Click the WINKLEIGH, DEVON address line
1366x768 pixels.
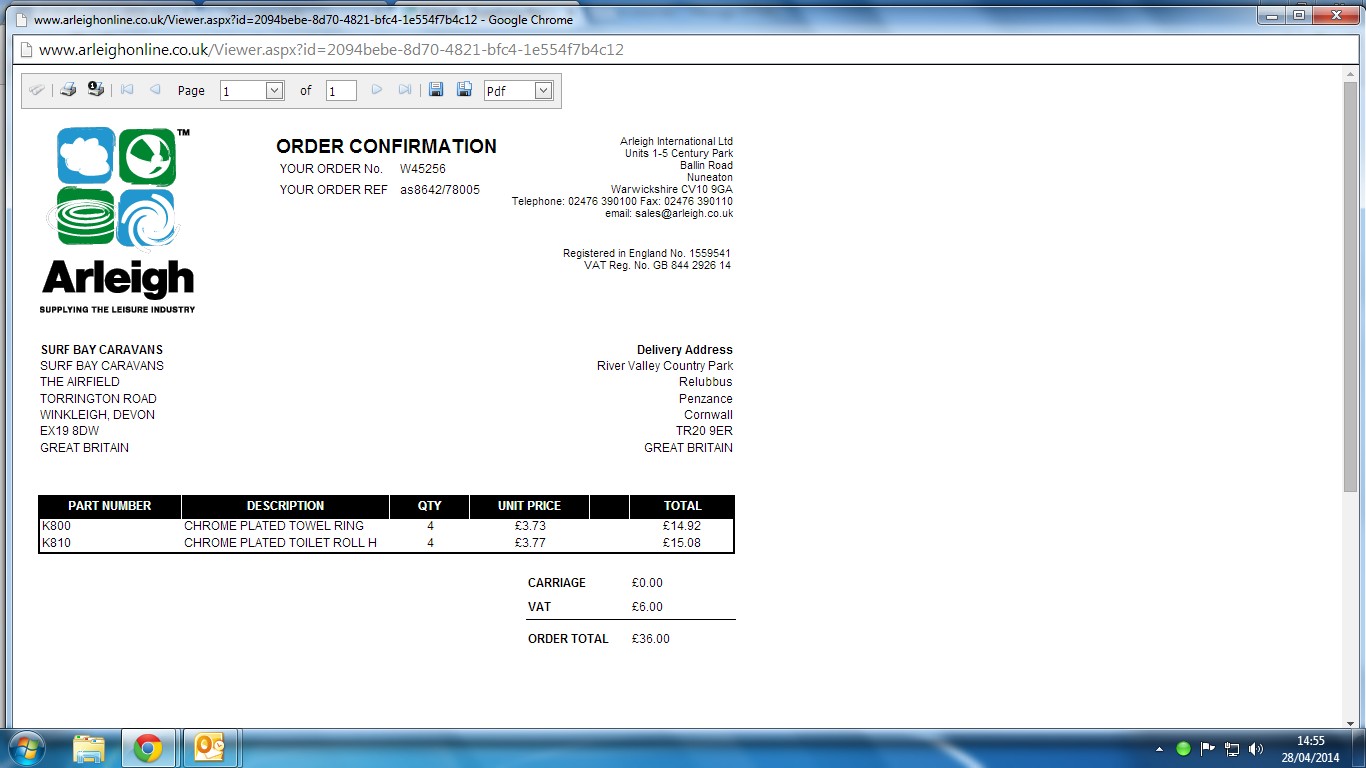97,415
